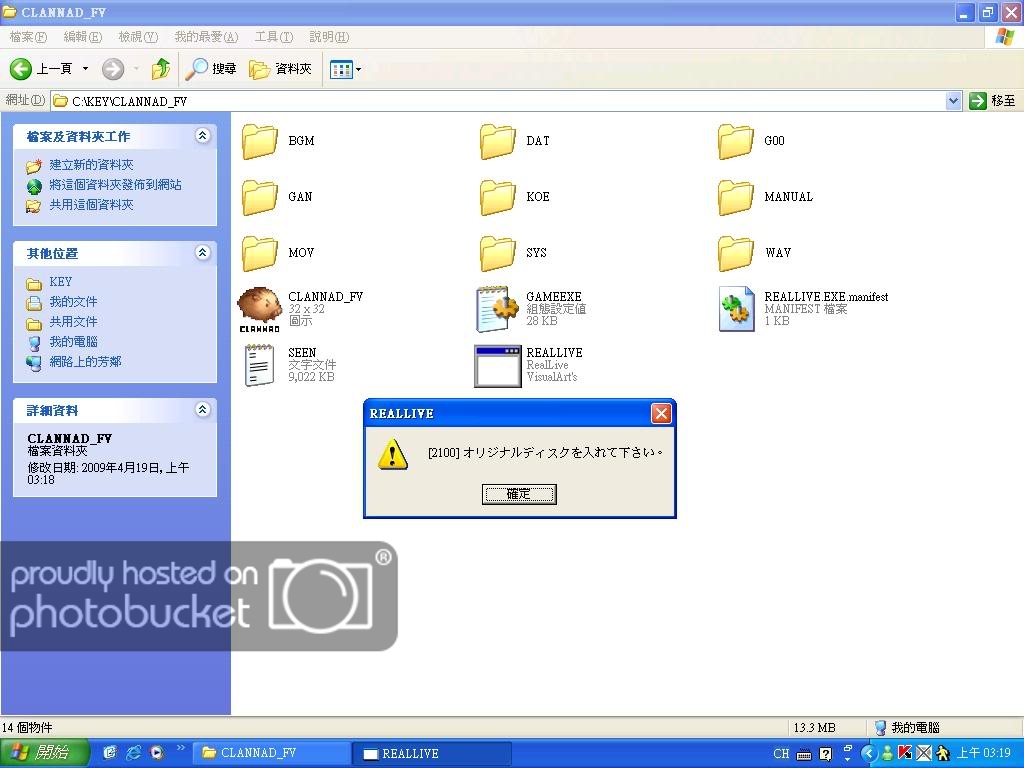Click the 移至 go button

[x=993, y=101]
